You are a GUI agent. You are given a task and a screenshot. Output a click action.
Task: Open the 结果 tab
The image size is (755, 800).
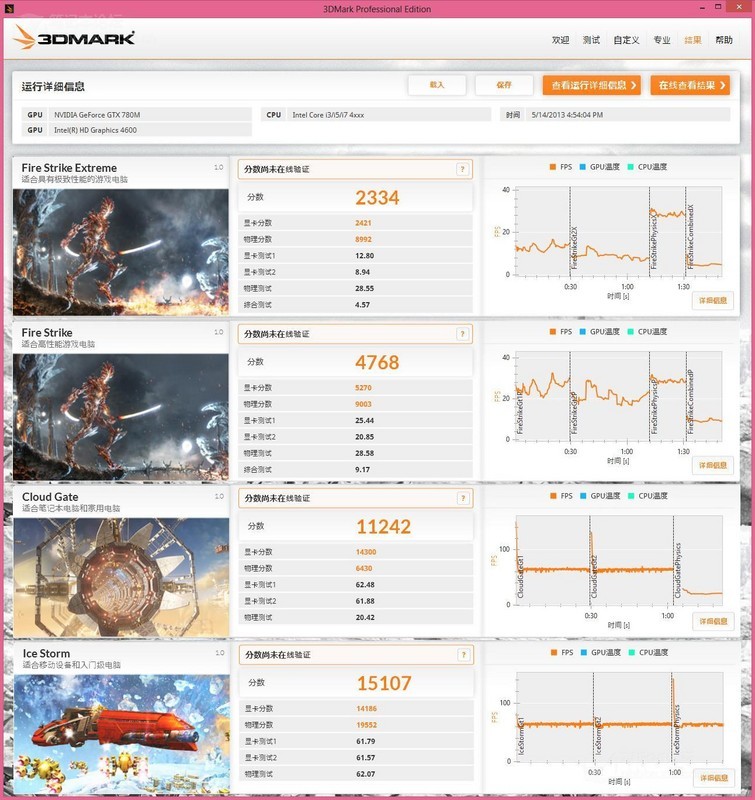click(693, 40)
